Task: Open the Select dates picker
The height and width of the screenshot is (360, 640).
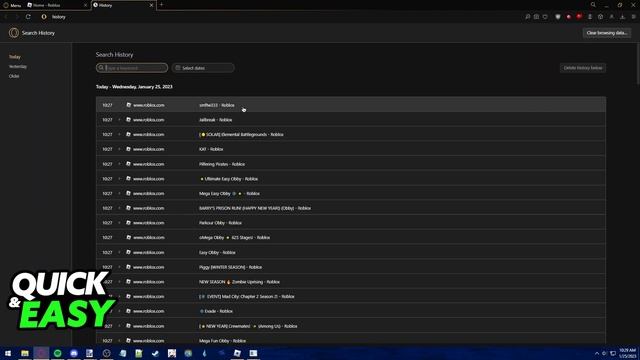Action: 203,68
